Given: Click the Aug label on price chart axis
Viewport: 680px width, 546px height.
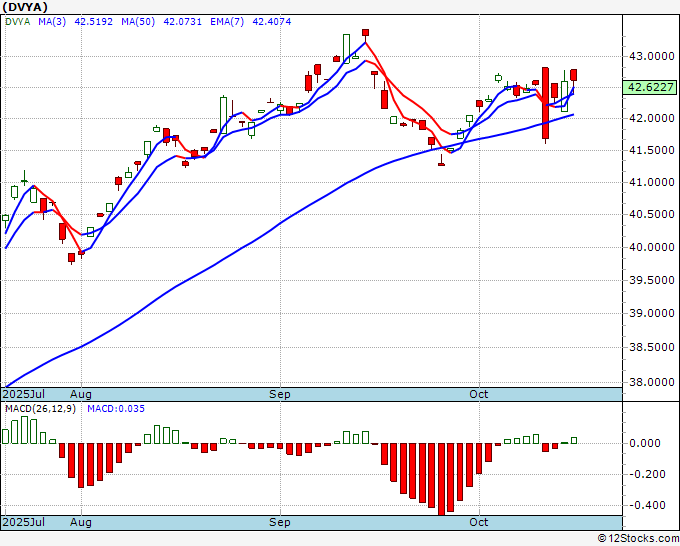Looking at the screenshot, I should [x=81, y=394].
